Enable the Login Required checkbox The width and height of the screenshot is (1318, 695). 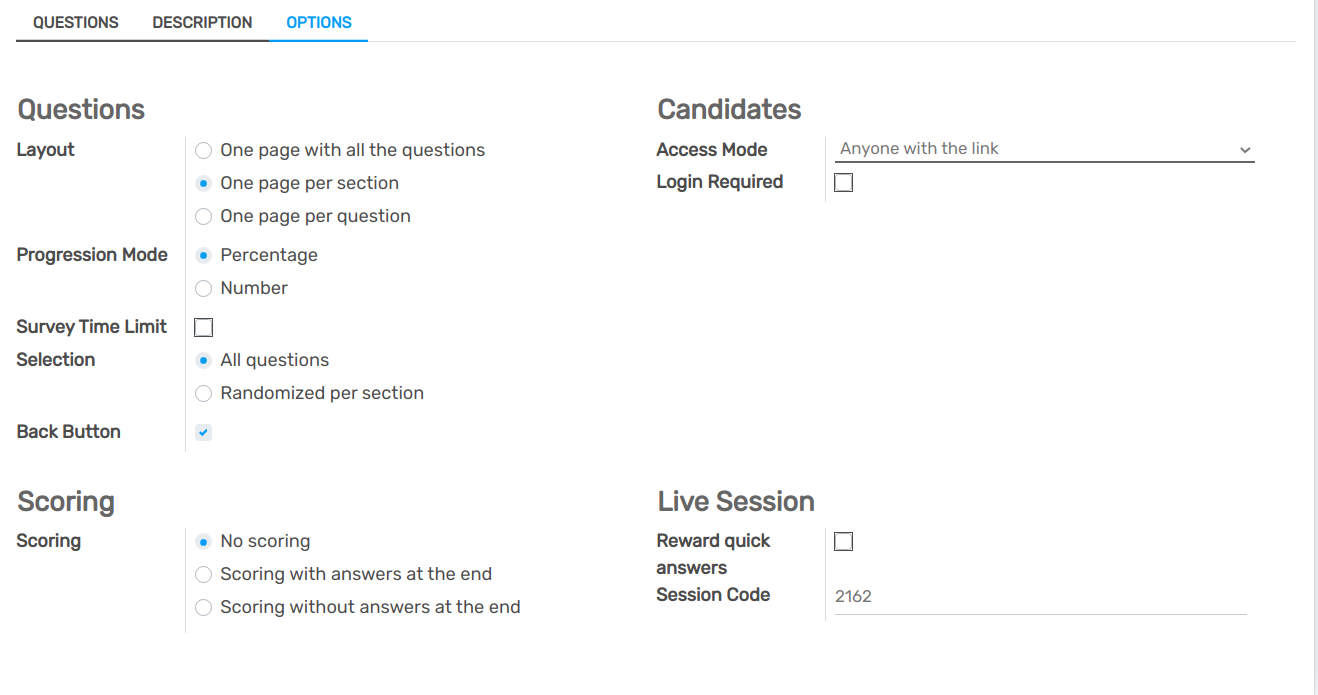click(x=843, y=182)
